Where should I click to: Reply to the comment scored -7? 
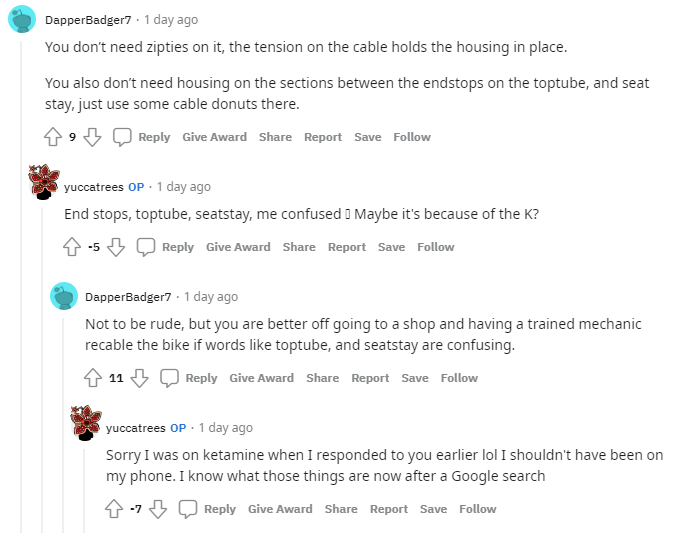(209, 509)
